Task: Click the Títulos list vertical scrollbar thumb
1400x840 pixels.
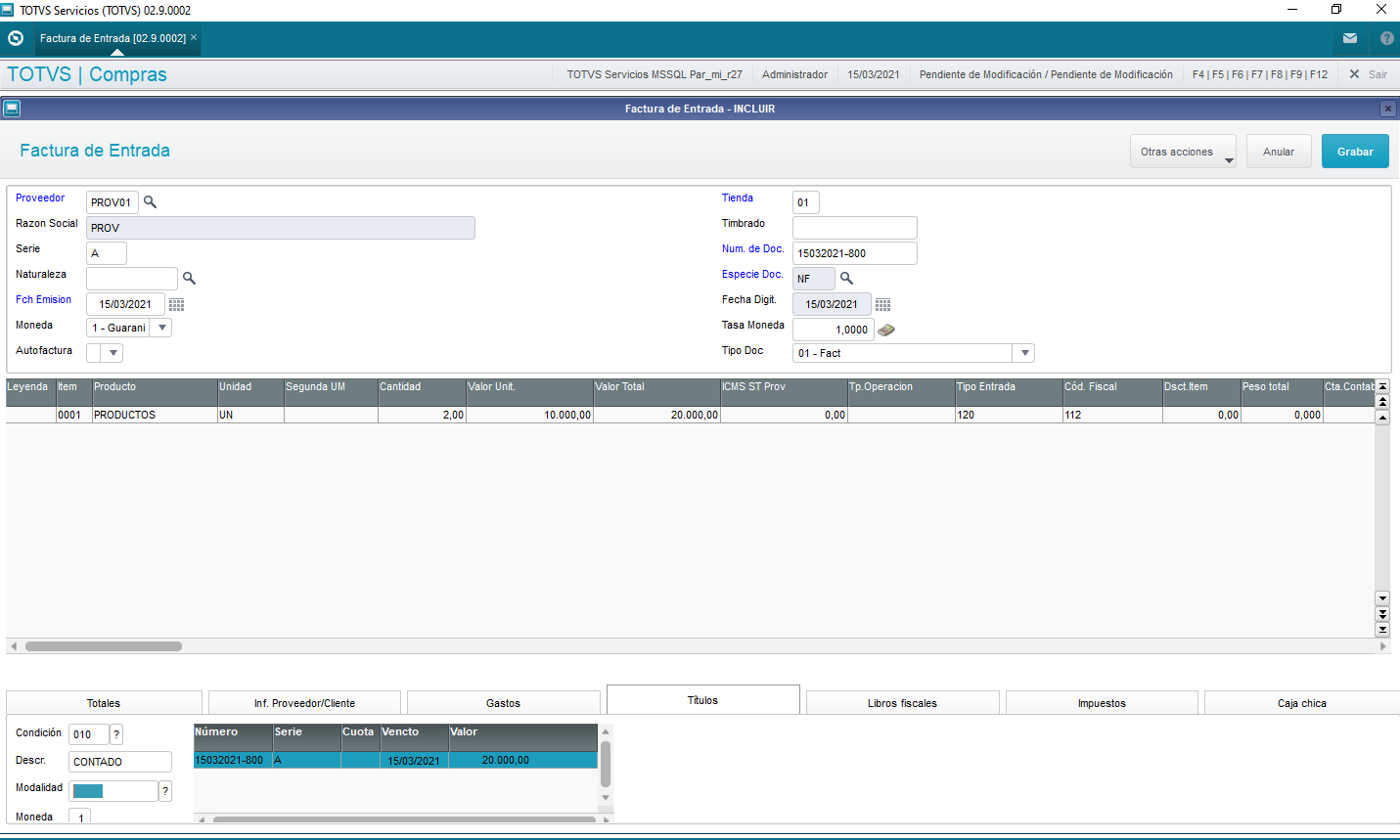Action: pyautogui.click(x=606, y=764)
